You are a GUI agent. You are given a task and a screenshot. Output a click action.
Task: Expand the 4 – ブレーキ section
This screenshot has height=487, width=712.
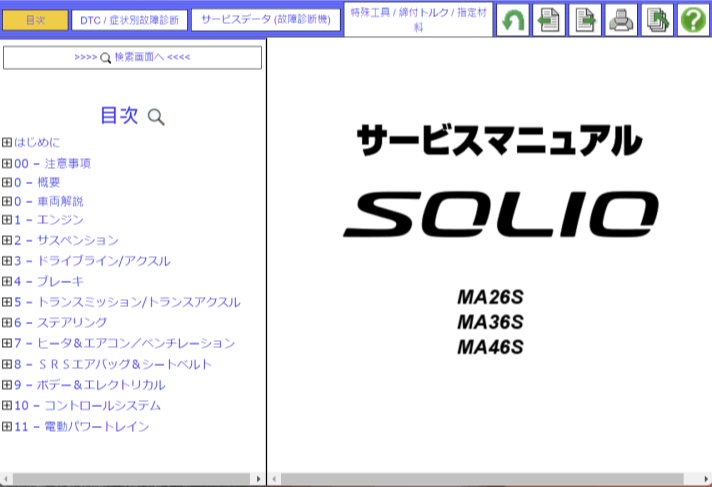click(x=7, y=281)
